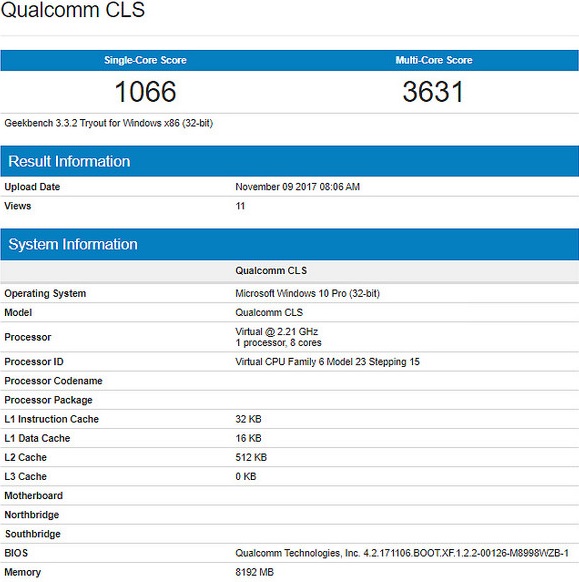Screen dimensions: 579x582
Task: Click the Southbridge label
Action: tap(33, 534)
